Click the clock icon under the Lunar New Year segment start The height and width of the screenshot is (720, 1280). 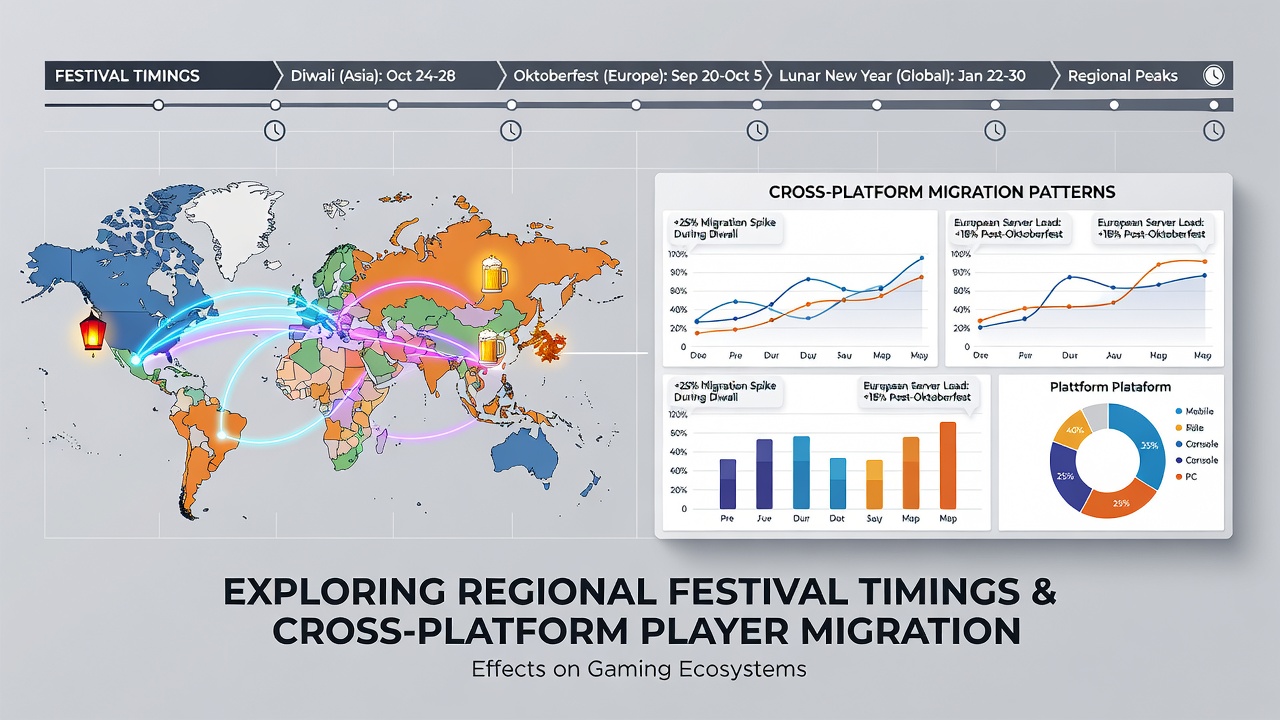click(x=757, y=130)
